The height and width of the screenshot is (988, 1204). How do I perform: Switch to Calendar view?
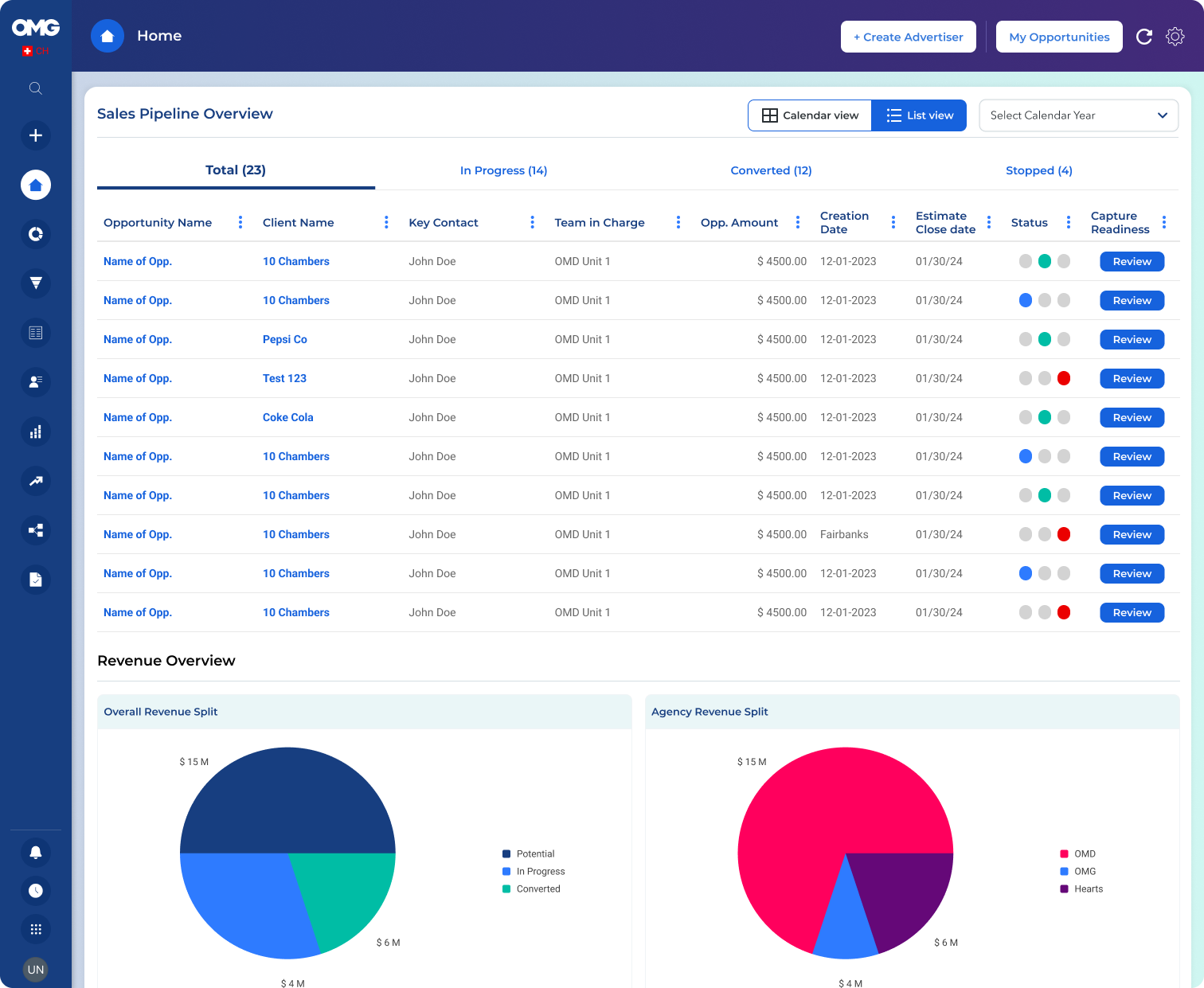coord(810,115)
